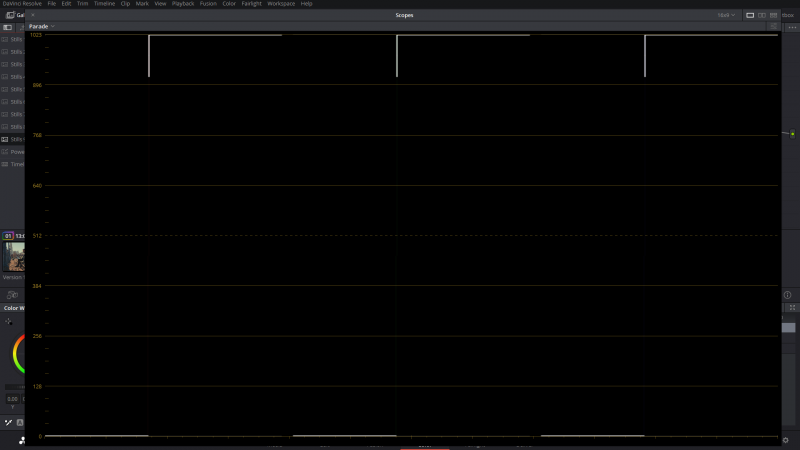The height and width of the screenshot is (450, 800).
Task: Open the Fusion menu
Action: click(208, 4)
